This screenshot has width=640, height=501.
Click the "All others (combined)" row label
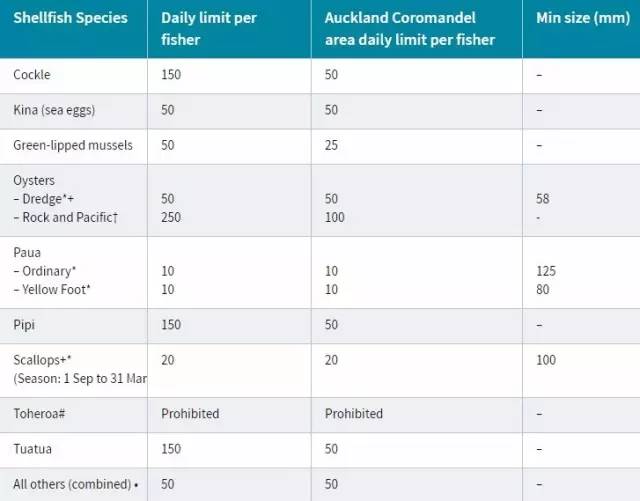pyautogui.click(x=72, y=484)
